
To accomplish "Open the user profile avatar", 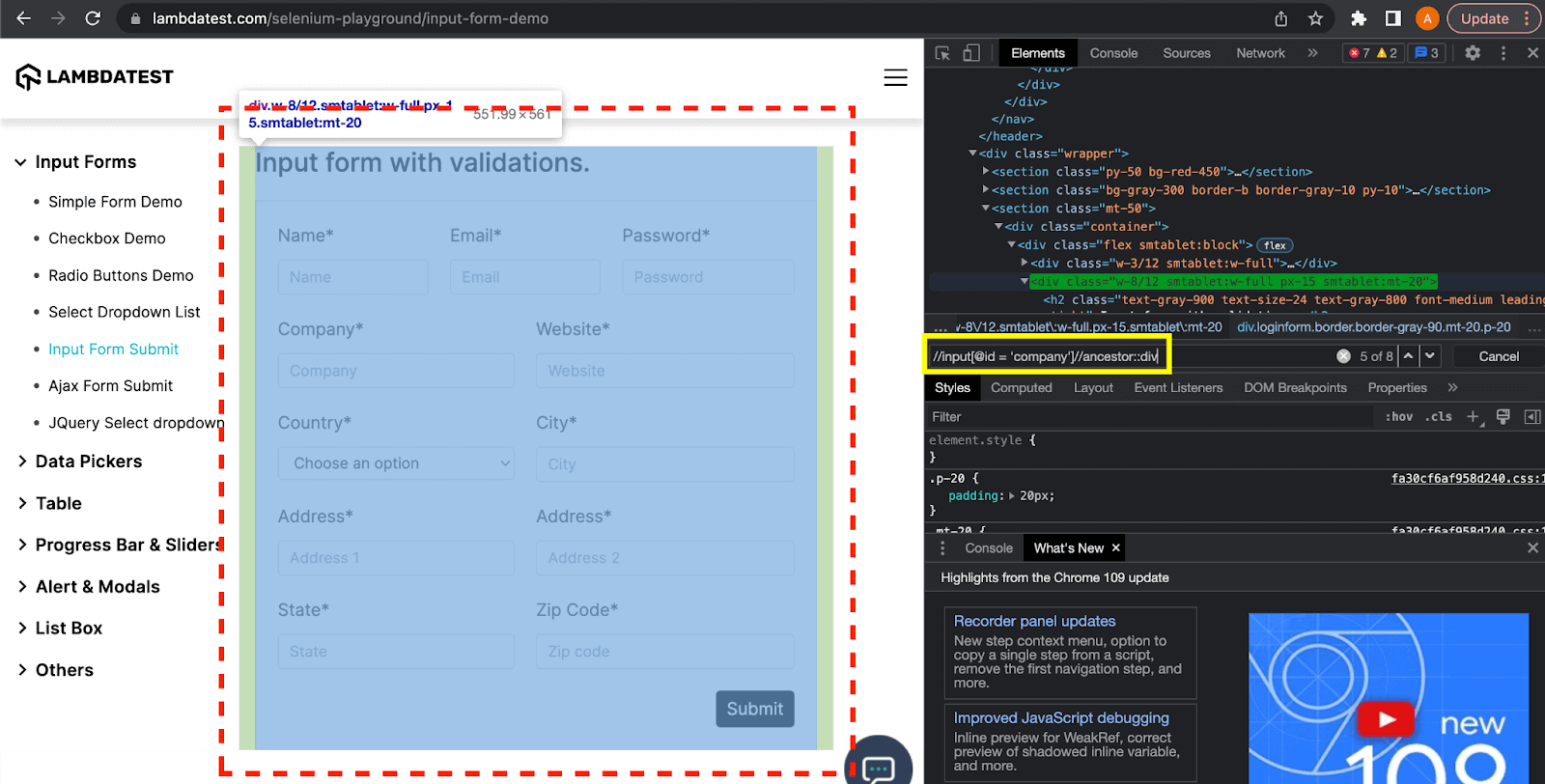I will (x=1427, y=18).
